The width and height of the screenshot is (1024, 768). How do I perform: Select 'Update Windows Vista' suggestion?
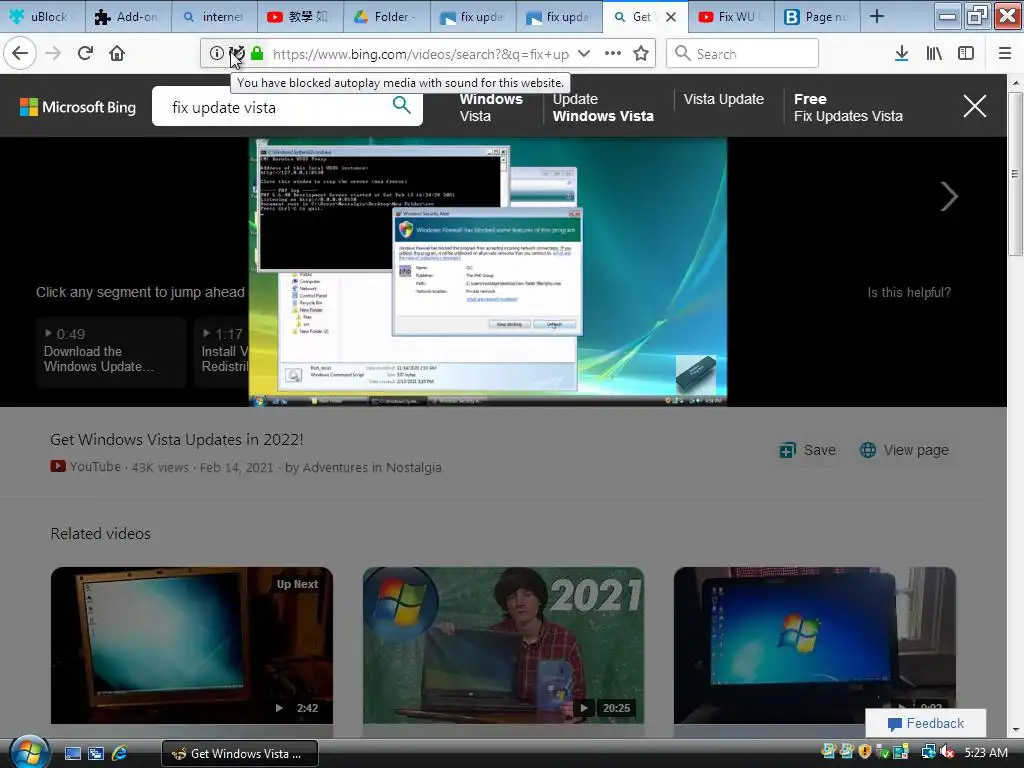[x=603, y=107]
